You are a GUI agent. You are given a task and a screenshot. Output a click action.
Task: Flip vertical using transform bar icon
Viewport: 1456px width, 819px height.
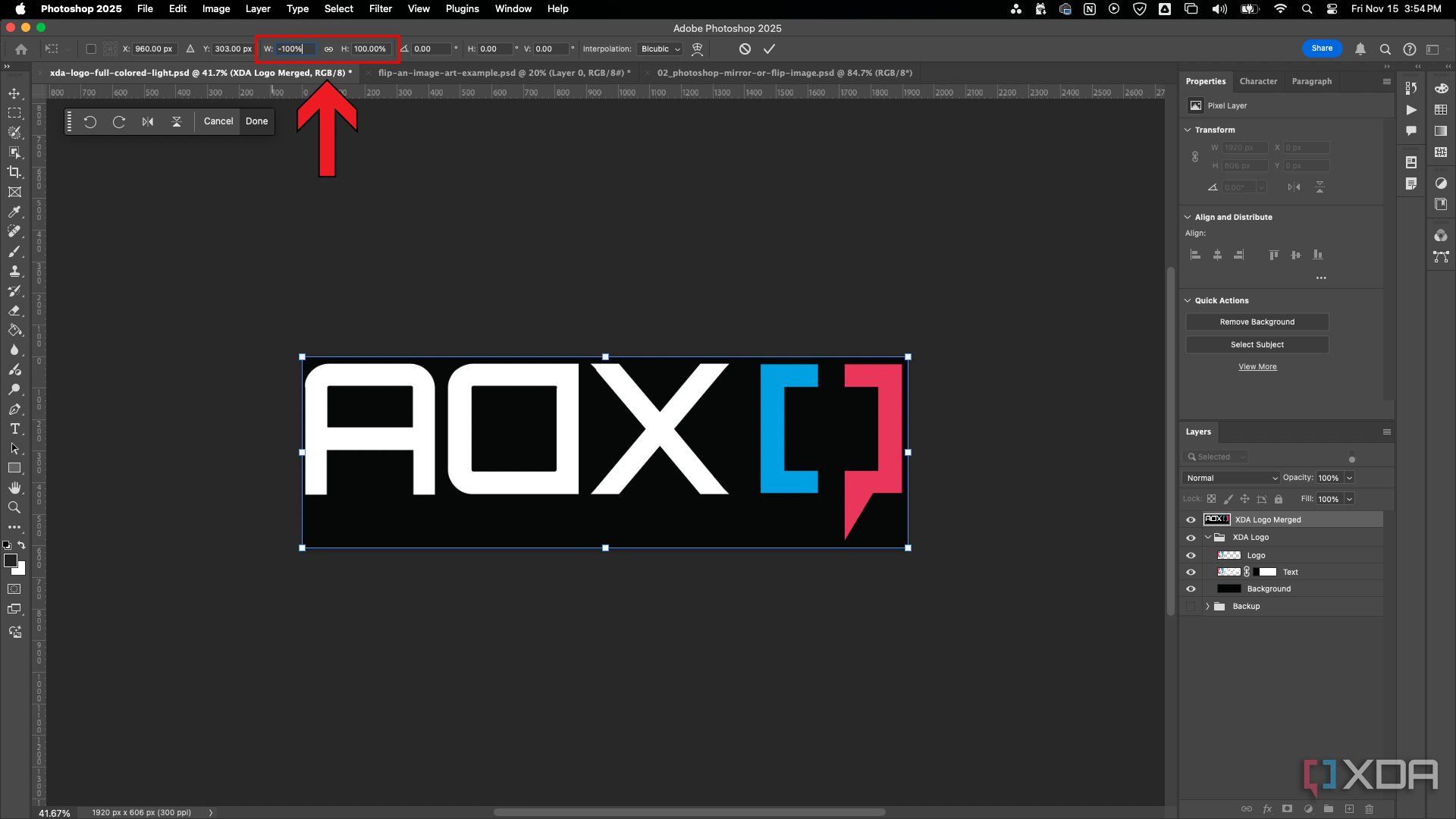(x=177, y=121)
